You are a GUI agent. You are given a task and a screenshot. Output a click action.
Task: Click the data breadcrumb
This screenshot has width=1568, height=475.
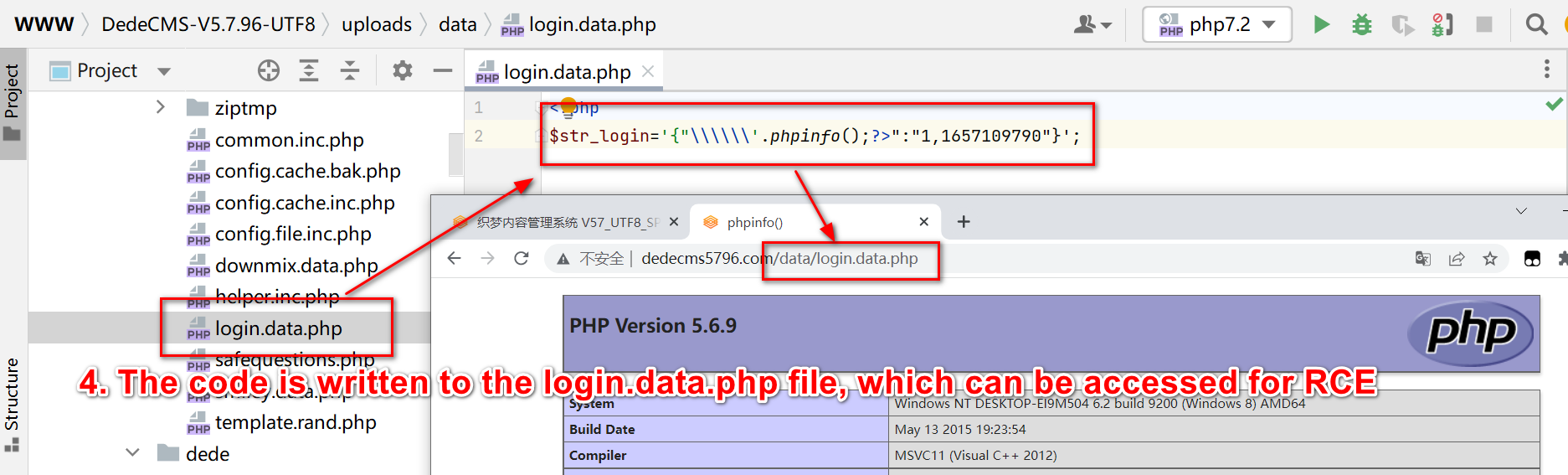458,24
